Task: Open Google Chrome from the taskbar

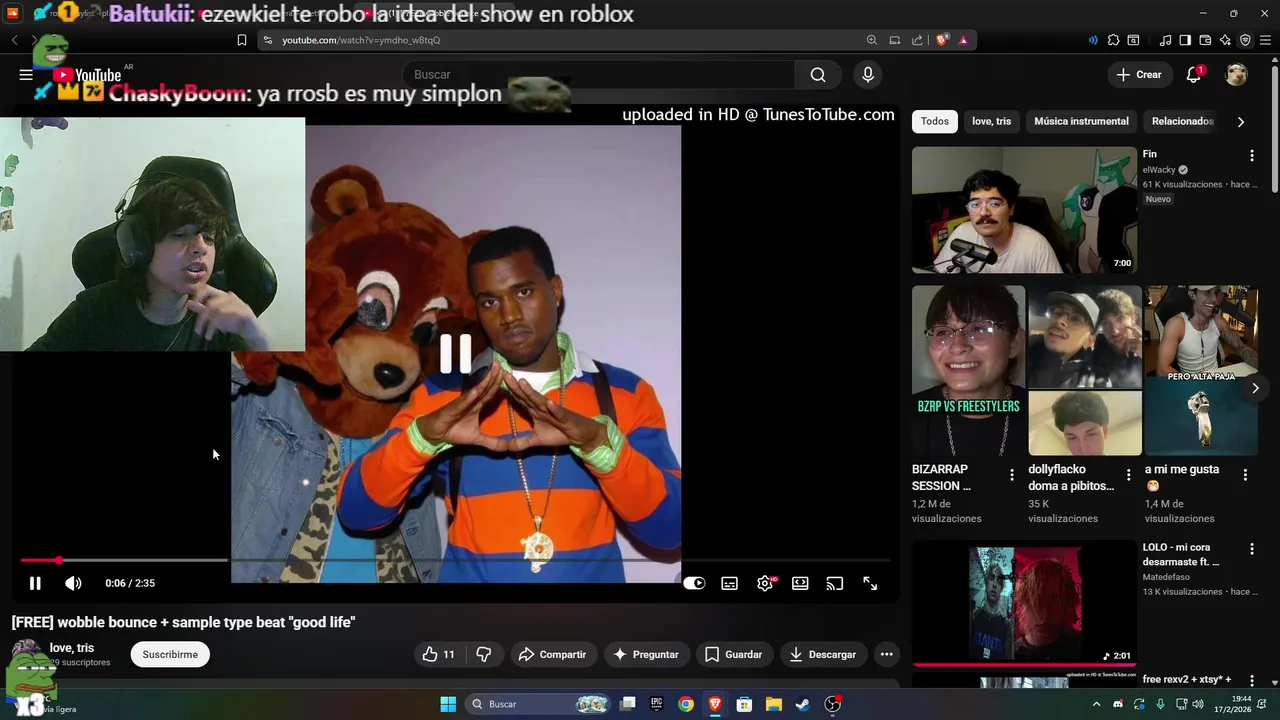Action: 685,704
